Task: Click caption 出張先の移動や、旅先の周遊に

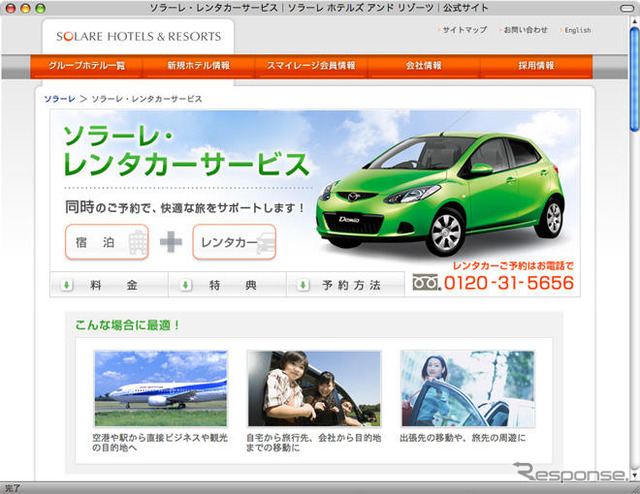Action: pyautogui.click(x=462, y=438)
